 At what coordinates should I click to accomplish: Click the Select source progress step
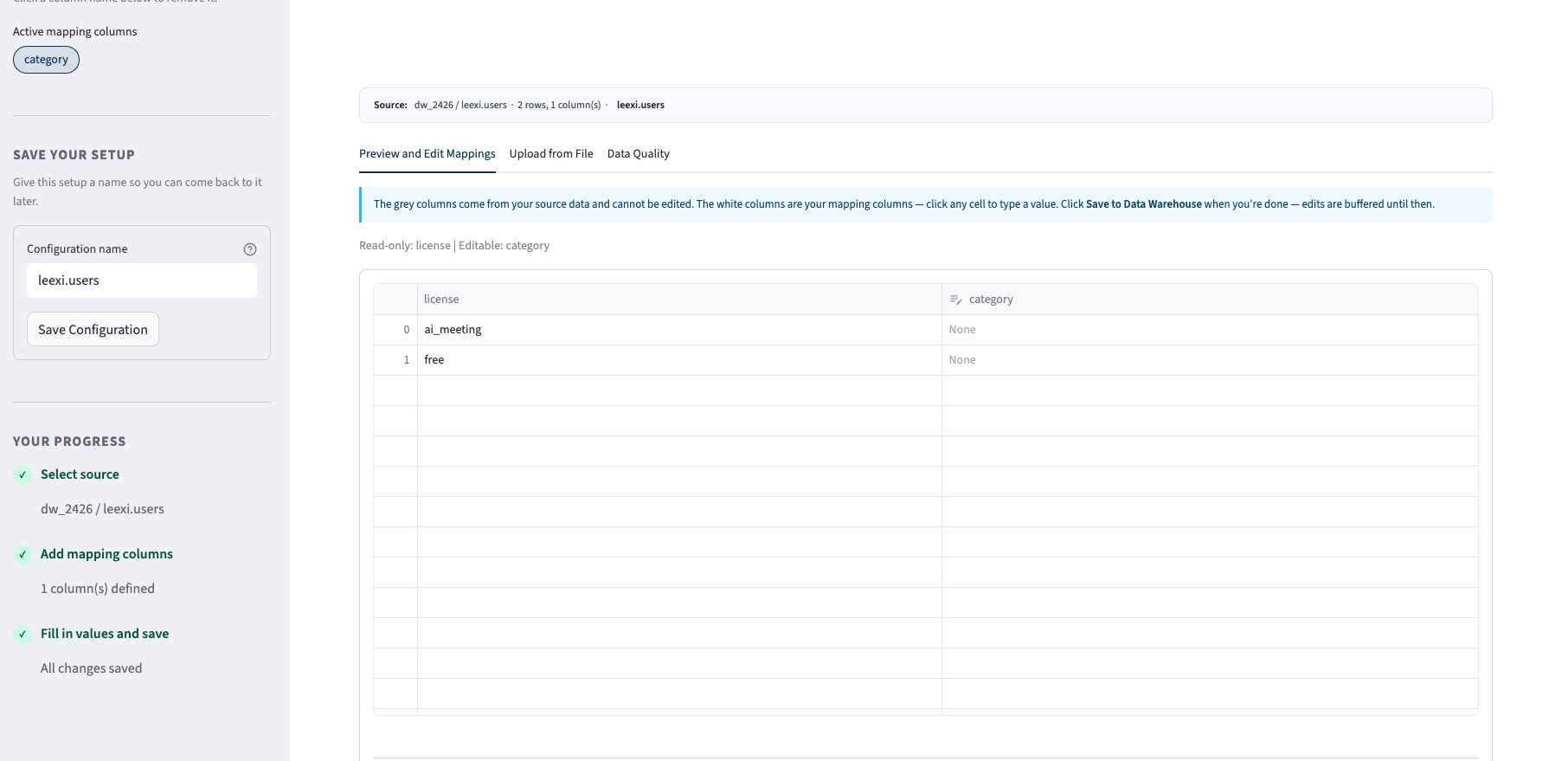tap(80, 474)
